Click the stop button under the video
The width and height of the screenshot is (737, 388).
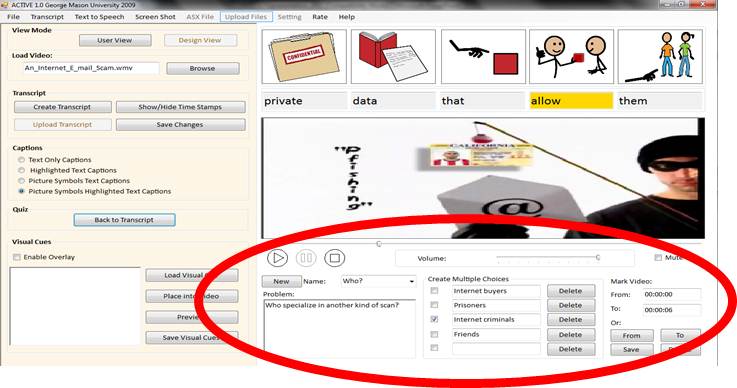(x=335, y=258)
